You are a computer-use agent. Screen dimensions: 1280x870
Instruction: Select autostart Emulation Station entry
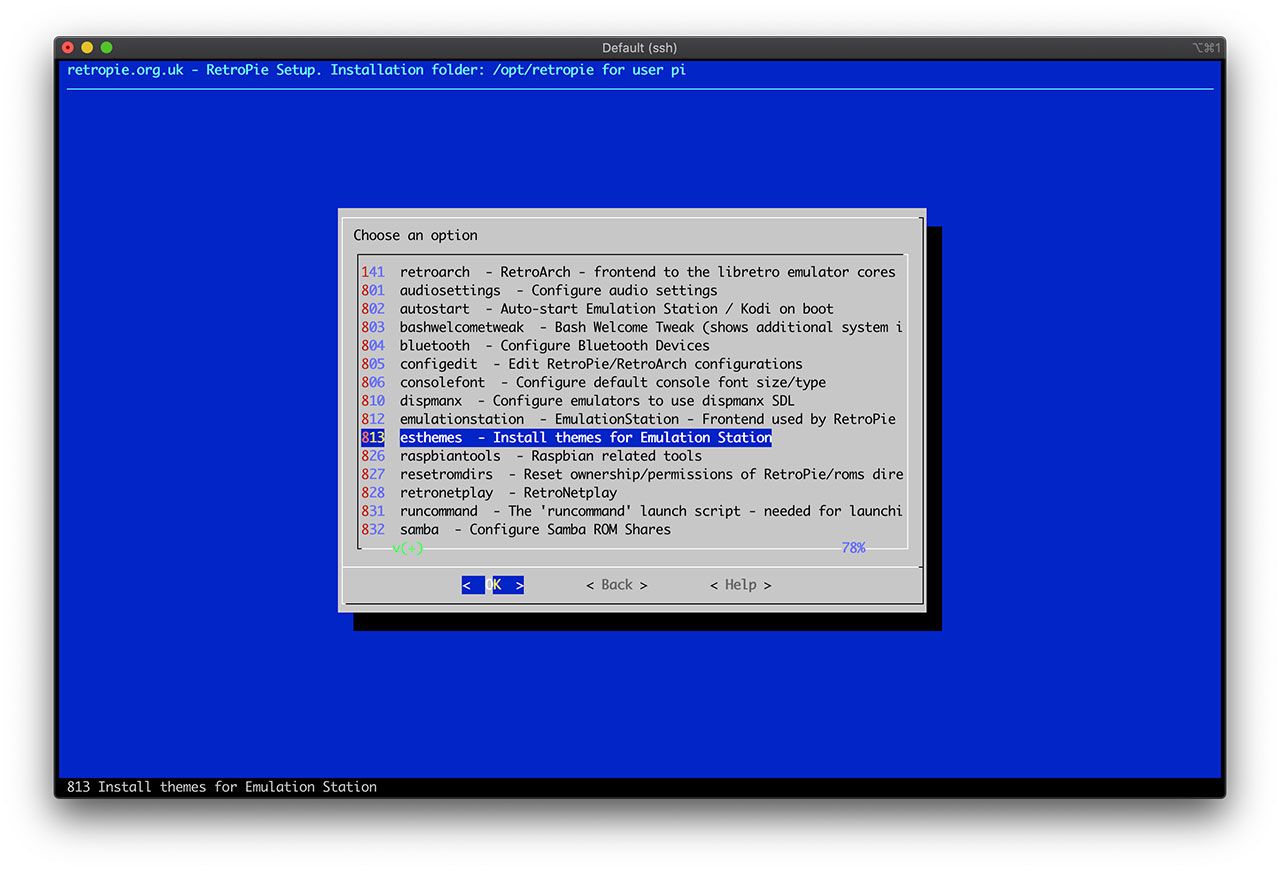(616, 309)
